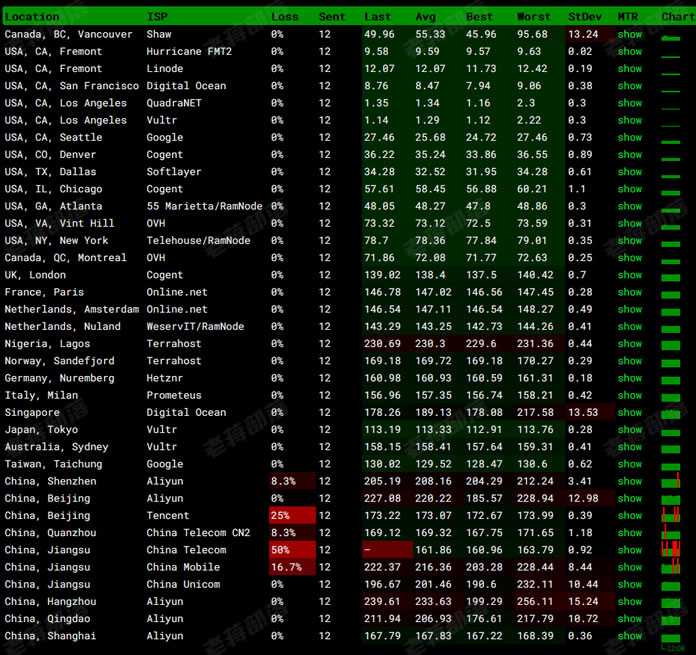The image size is (696, 655).
Task: Sort by the Avg column header
Action: point(425,17)
